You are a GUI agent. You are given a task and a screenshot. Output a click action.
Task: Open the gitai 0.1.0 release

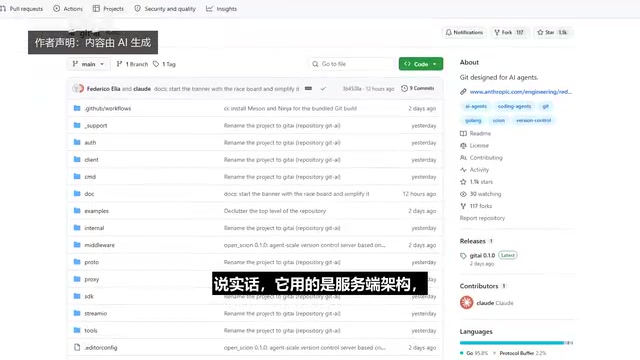482,256
